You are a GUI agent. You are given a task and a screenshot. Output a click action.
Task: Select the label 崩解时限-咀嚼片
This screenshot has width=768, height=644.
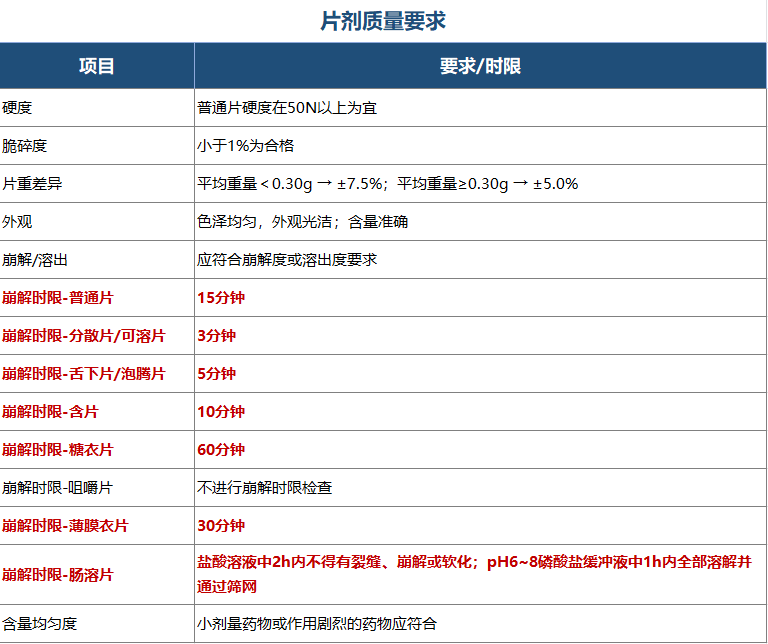57,487
